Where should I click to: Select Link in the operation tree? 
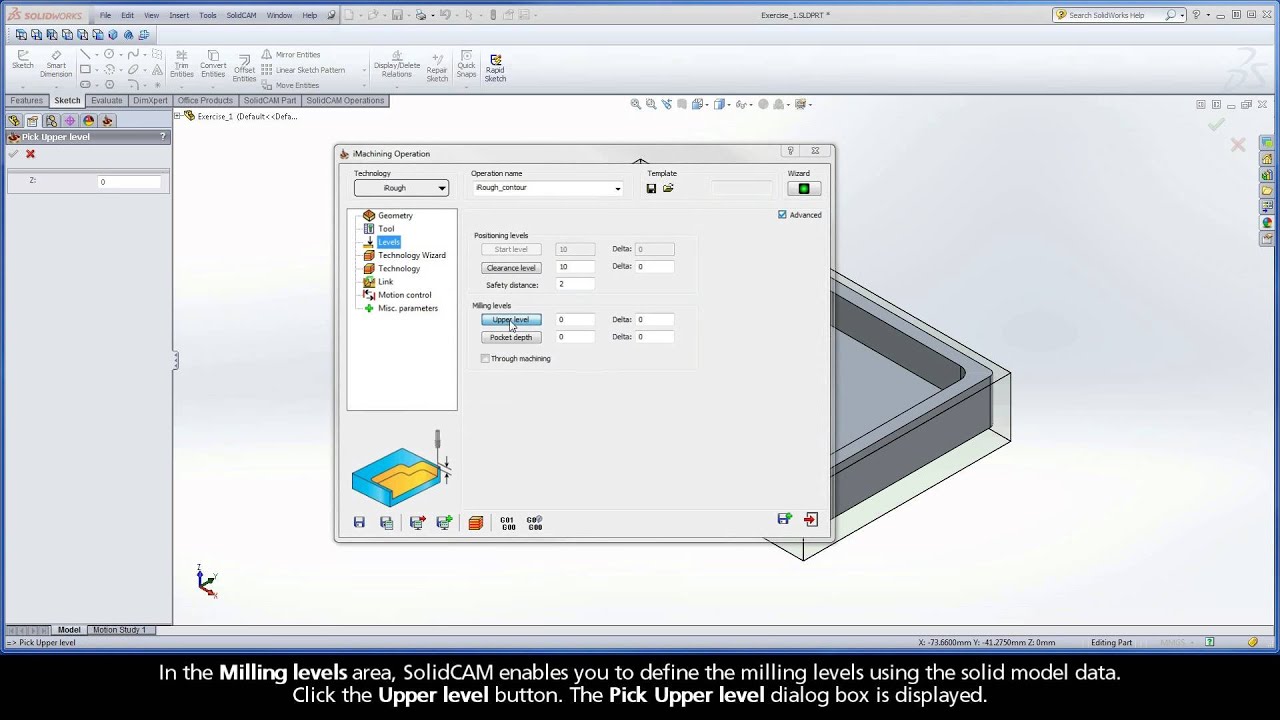(385, 282)
